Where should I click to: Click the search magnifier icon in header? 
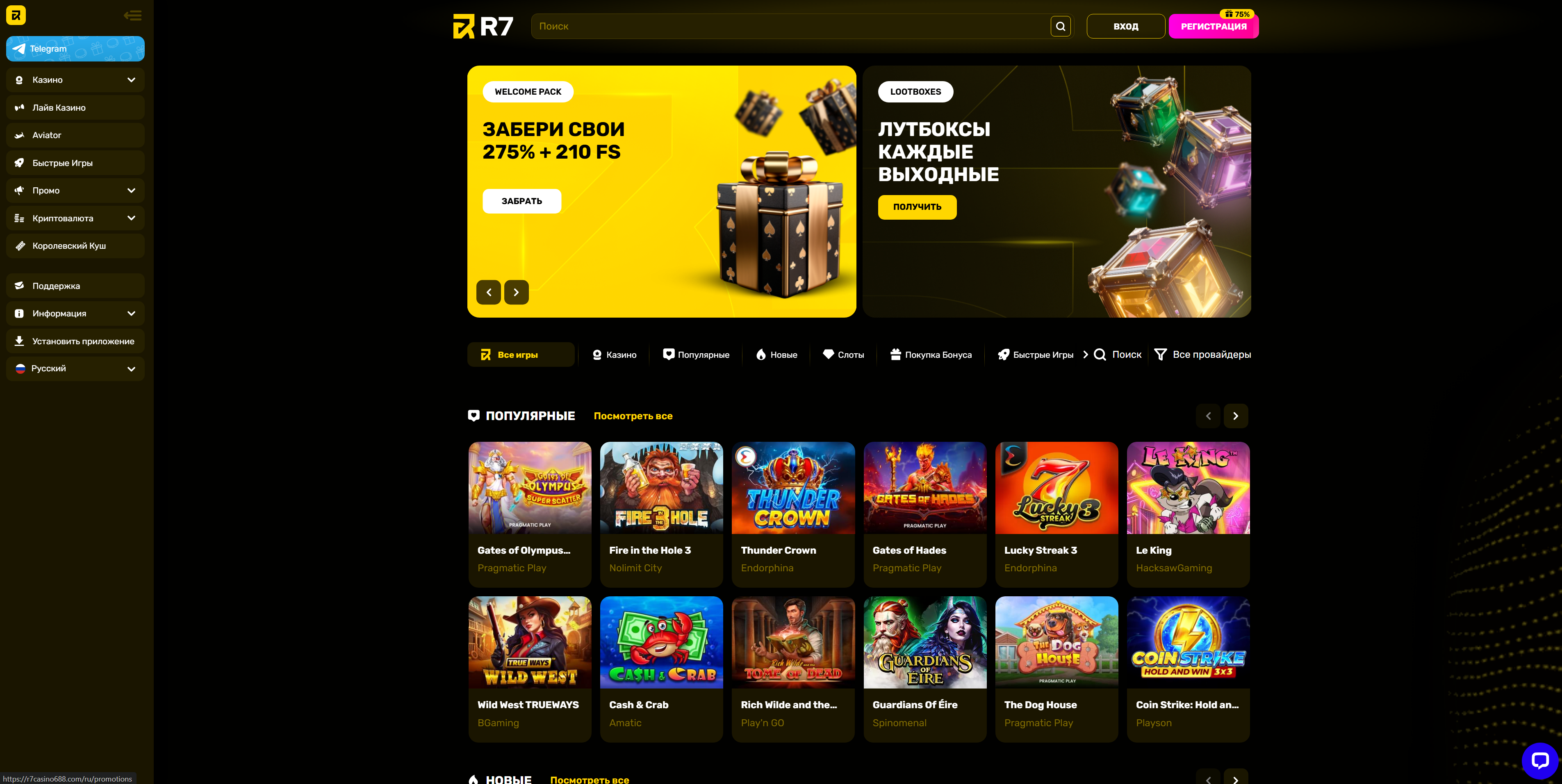point(1061,26)
